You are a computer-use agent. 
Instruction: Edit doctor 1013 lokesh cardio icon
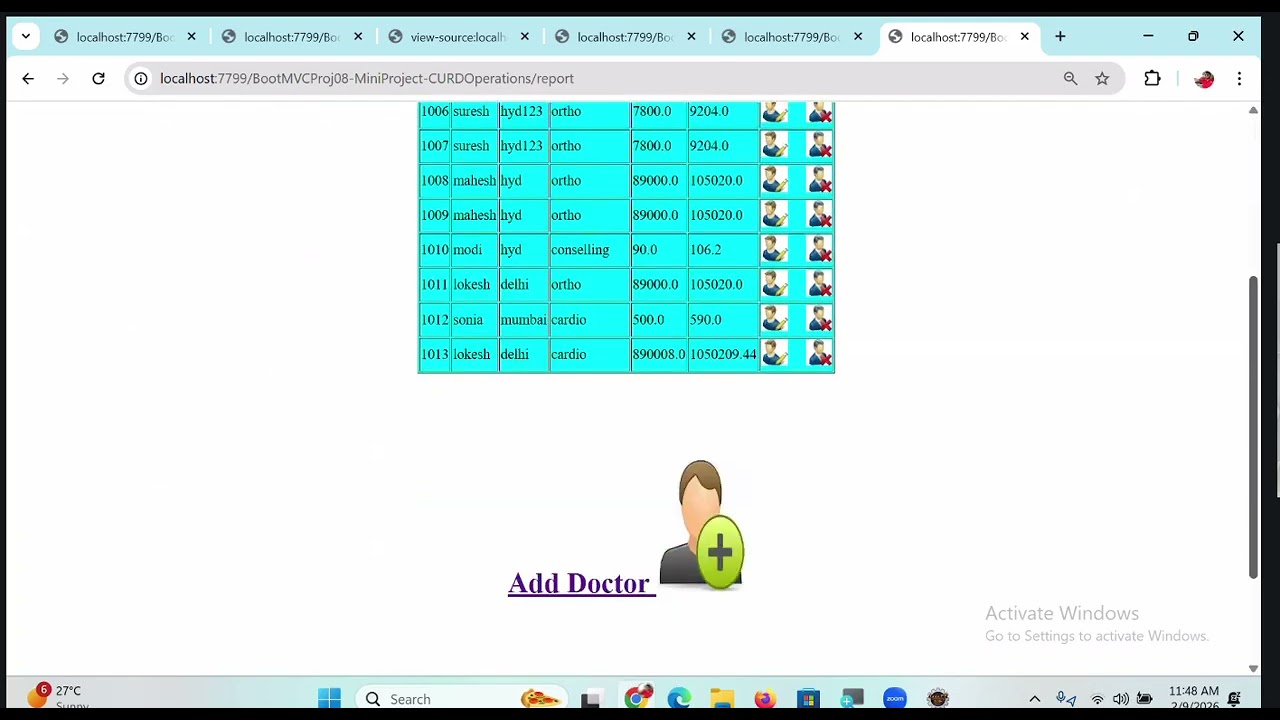775,354
